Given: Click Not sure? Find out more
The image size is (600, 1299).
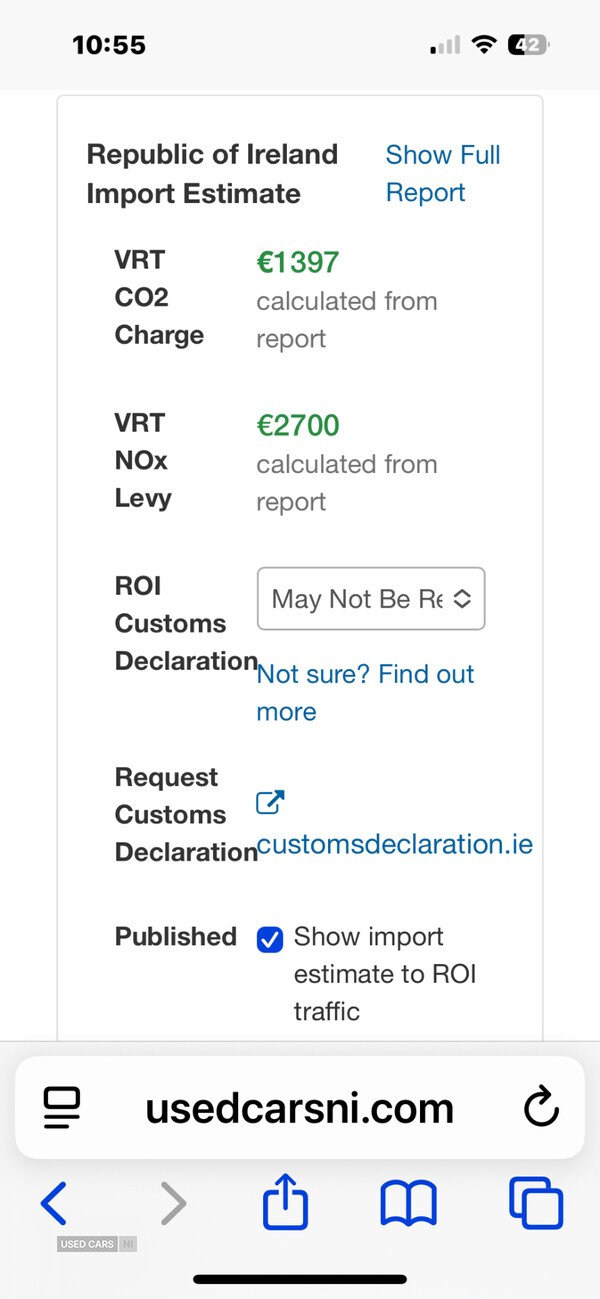Looking at the screenshot, I should point(365,692).
